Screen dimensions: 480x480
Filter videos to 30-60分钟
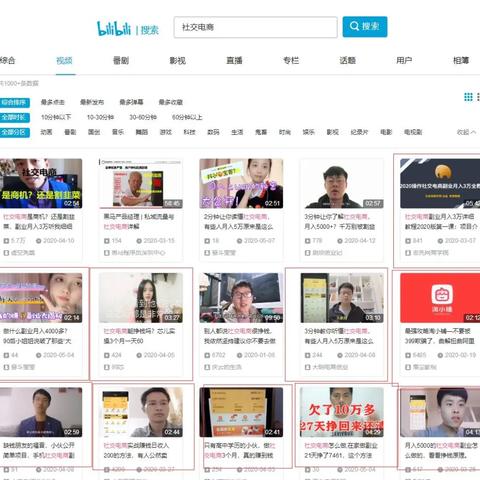coord(143,117)
